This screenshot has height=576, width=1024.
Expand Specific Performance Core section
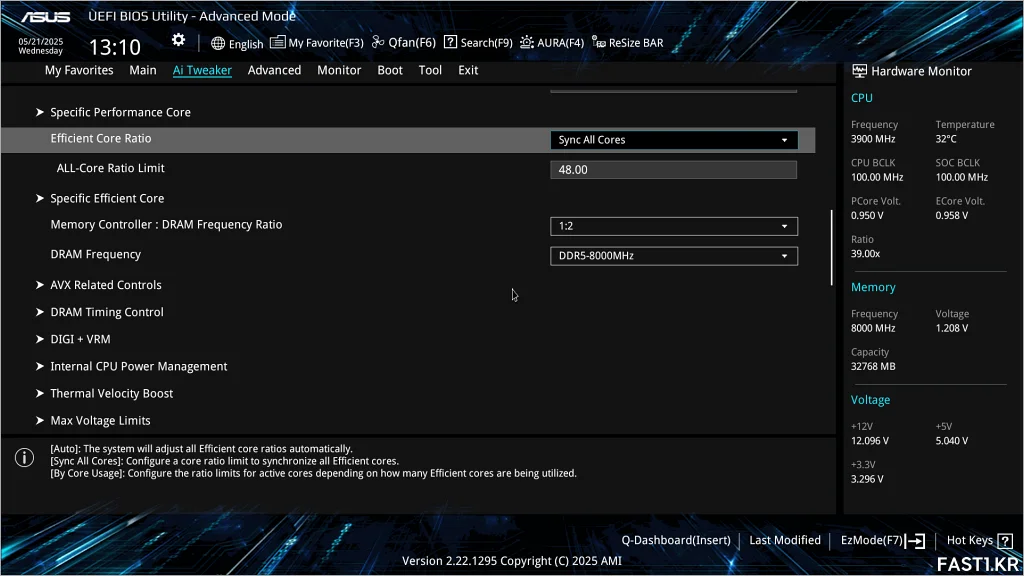(120, 112)
